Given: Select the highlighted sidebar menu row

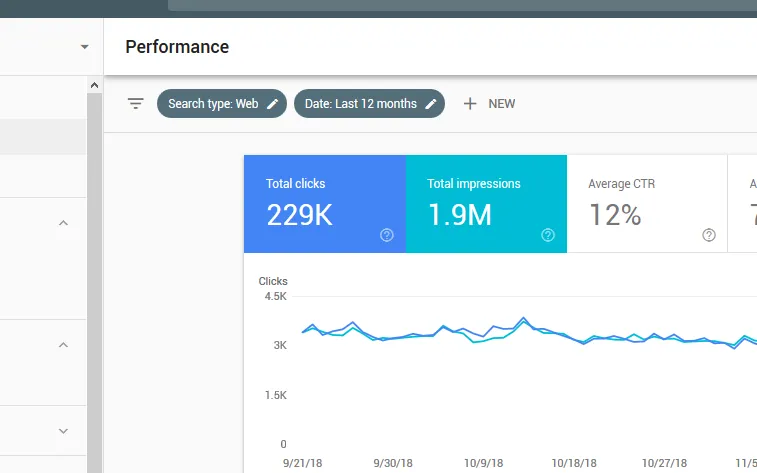Looking at the screenshot, I should pyautogui.click(x=43, y=137).
